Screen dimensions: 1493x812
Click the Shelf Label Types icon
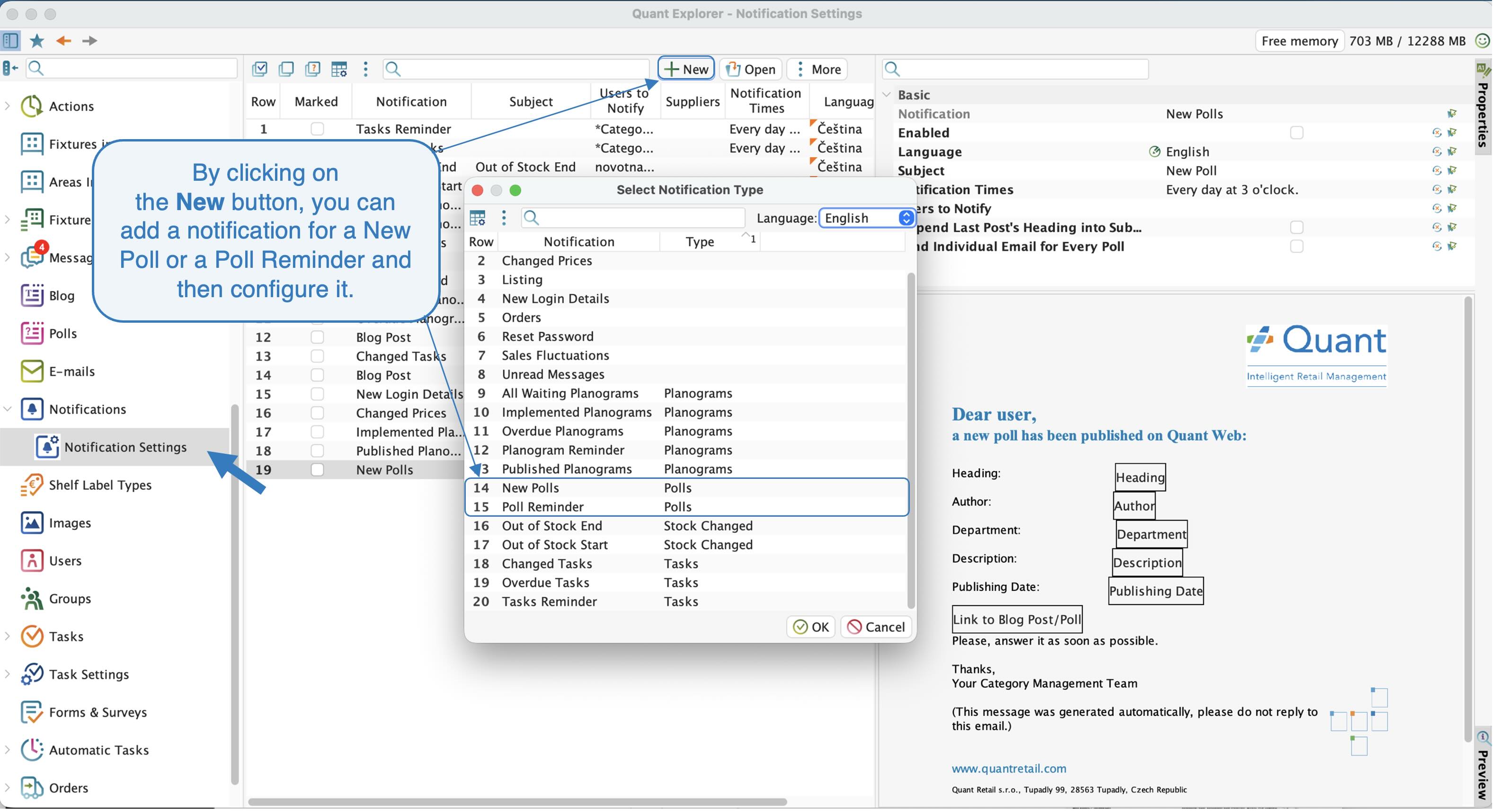coord(32,485)
